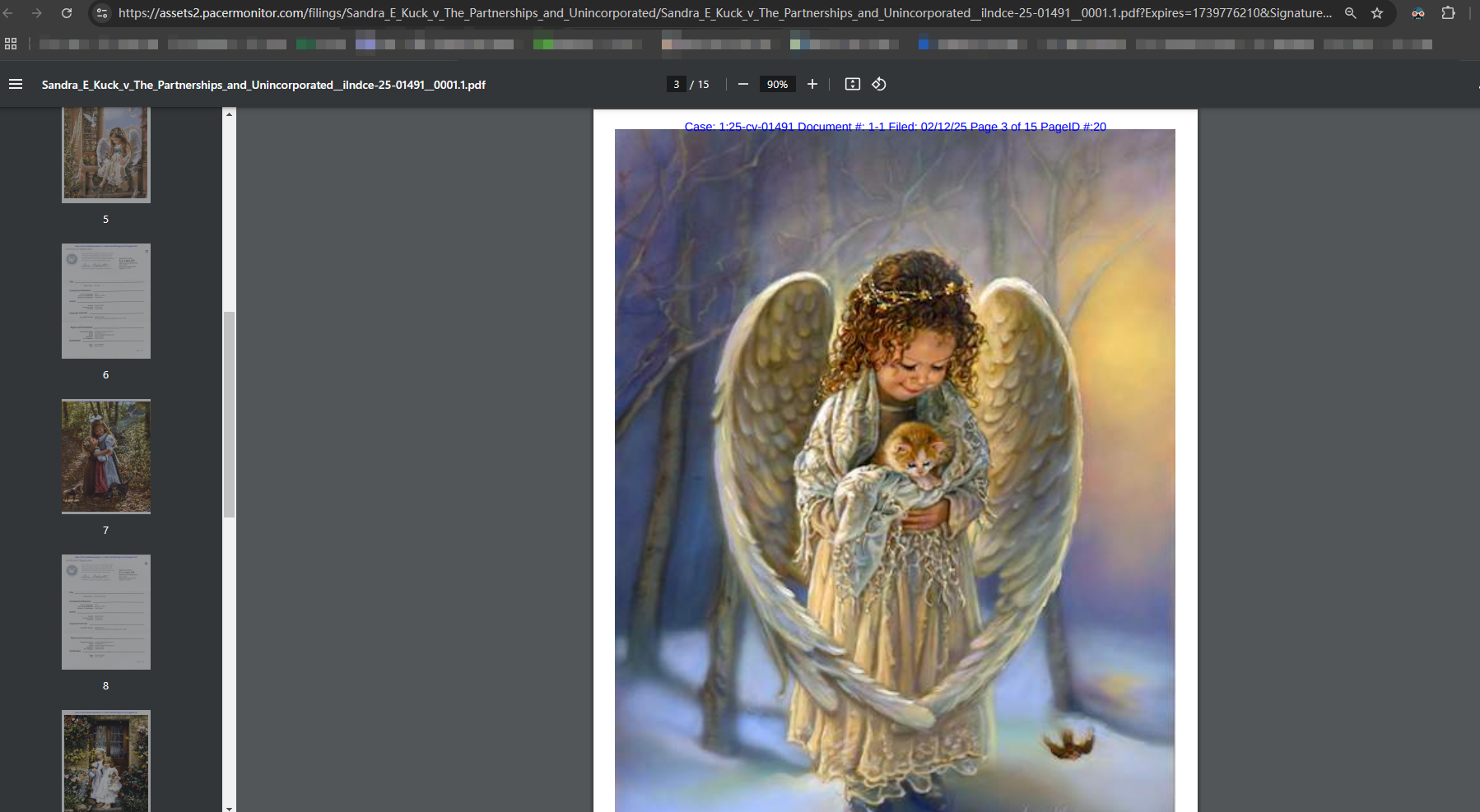Open the browser extensions puzzle icon
Viewport: 1480px width, 812px height.
point(1449,13)
